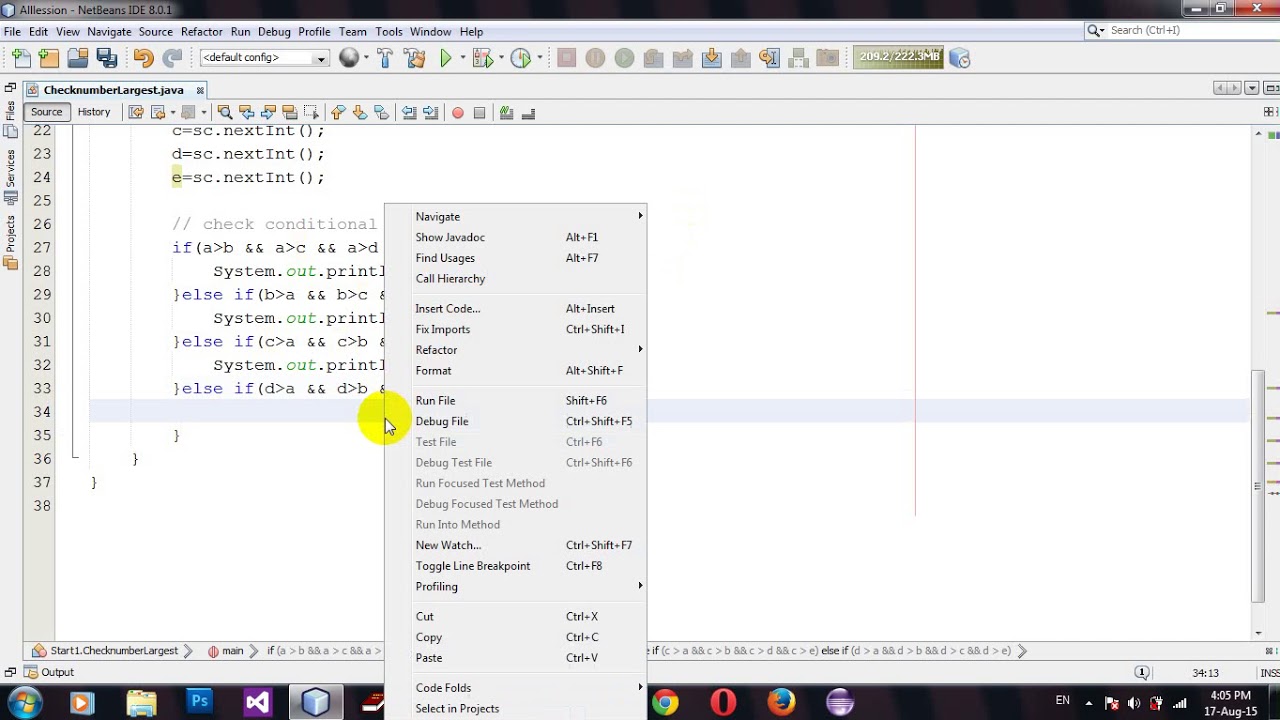The height and width of the screenshot is (720, 1280).
Task: Click Shift Line Right icon
Action: pyautogui.click(x=431, y=113)
